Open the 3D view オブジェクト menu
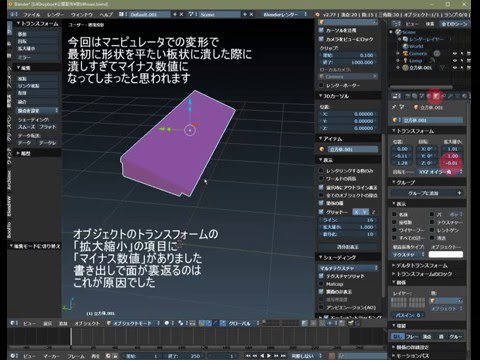The height and width of the screenshot is (360, 480). [87, 323]
